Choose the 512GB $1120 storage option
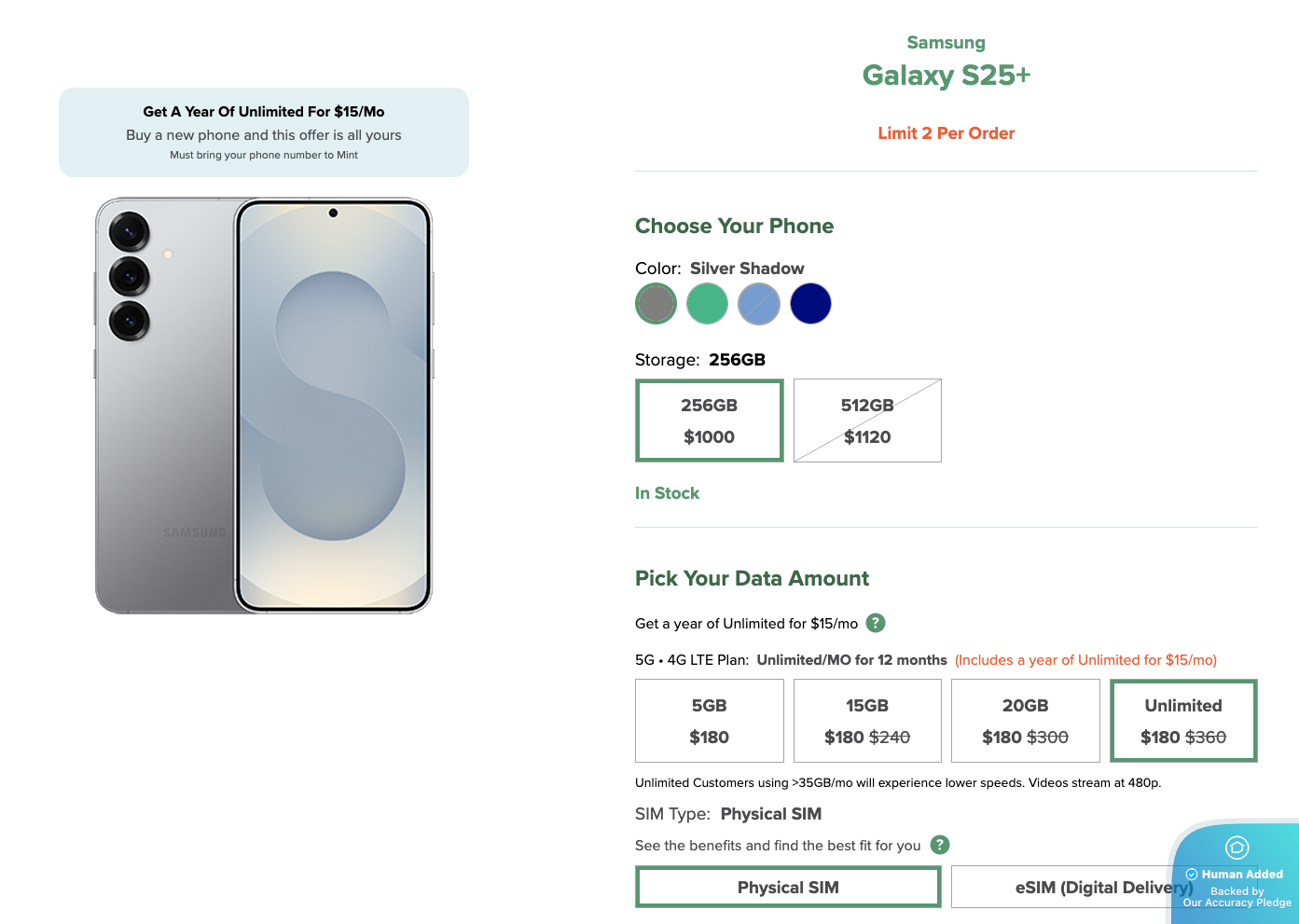The height and width of the screenshot is (924, 1299). [x=867, y=421]
